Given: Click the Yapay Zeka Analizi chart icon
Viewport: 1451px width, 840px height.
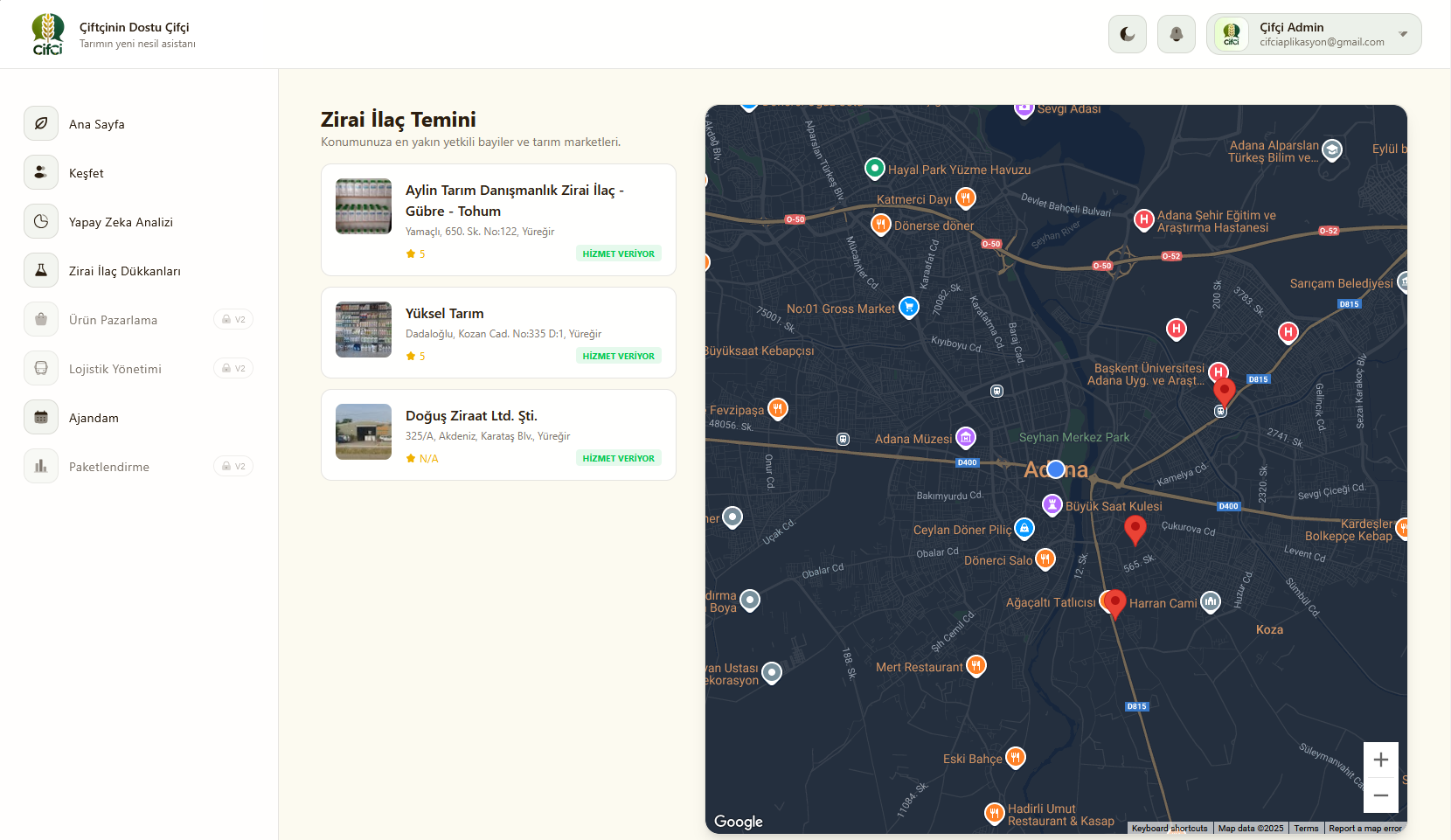Looking at the screenshot, I should pos(41,222).
